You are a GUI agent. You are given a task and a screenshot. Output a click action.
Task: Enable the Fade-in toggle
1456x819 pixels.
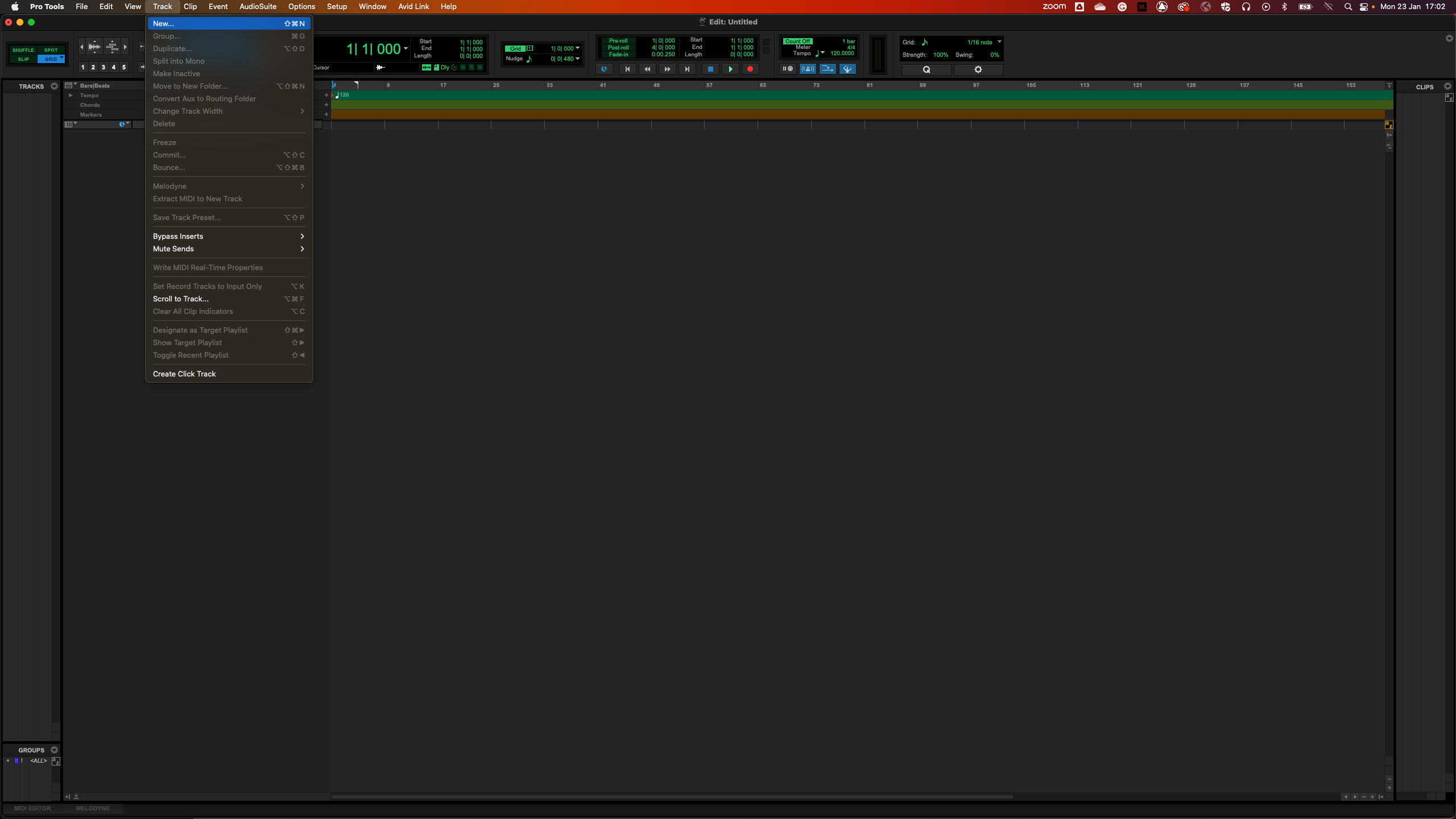point(618,56)
